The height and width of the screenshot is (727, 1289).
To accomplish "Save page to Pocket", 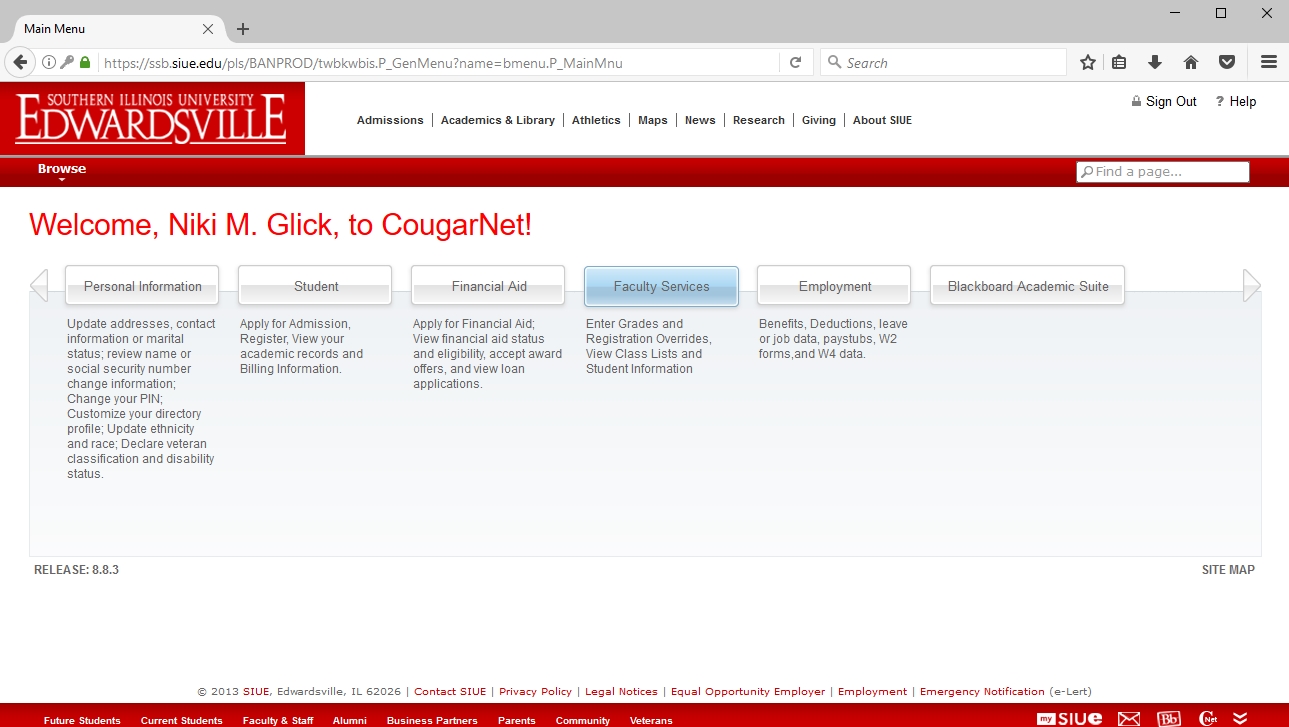I will [x=1227, y=62].
